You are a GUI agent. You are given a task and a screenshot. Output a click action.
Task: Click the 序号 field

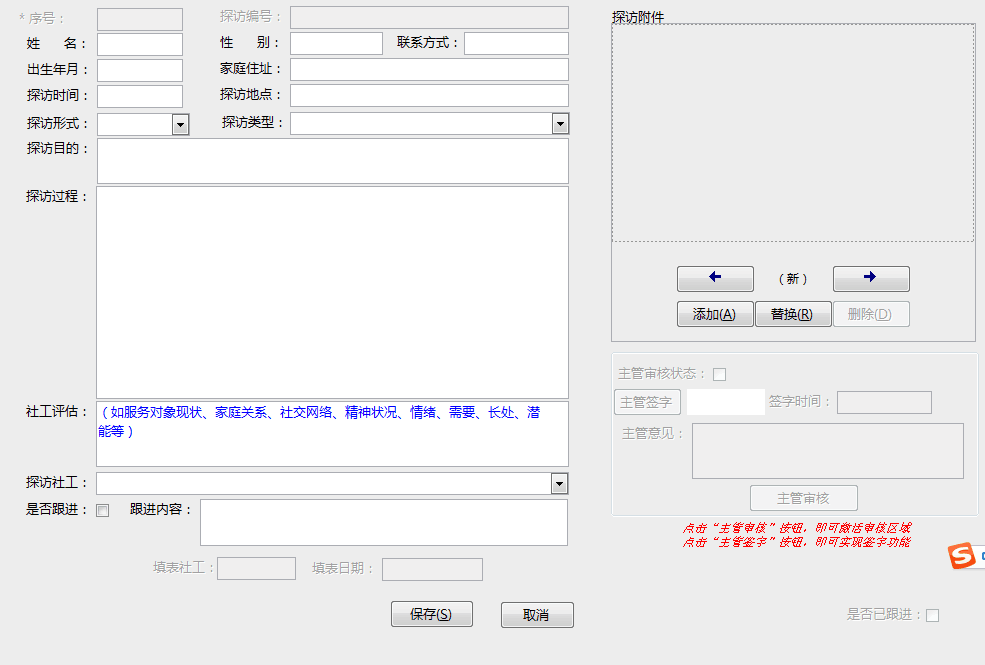pyautogui.click(x=140, y=19)
